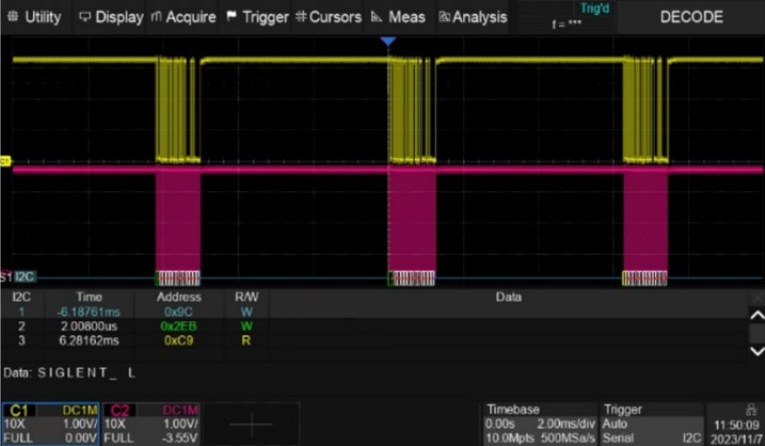Click the Address column header

pos(179,297)
